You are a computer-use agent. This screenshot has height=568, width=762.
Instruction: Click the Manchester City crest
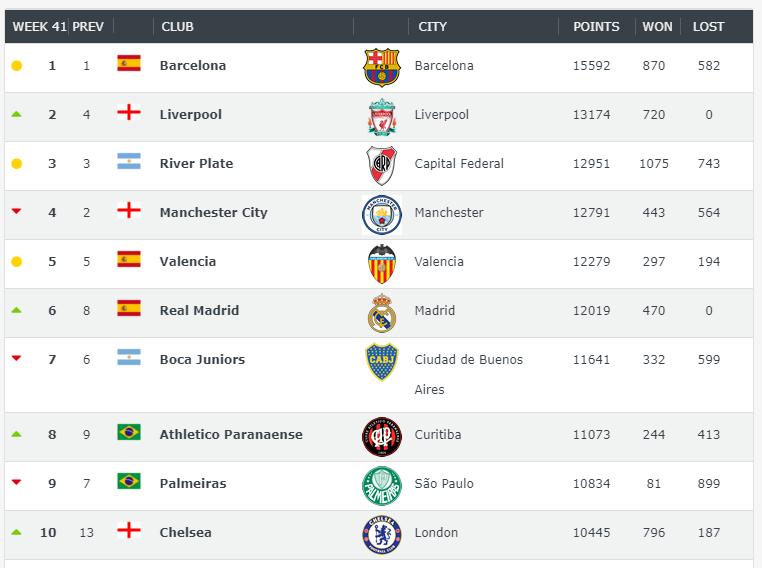point(381,214)
